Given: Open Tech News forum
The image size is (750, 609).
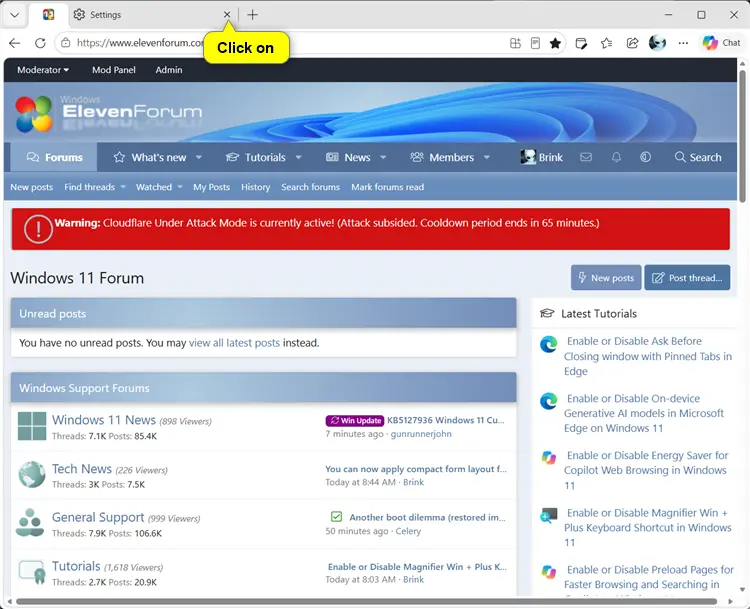Looking at the screenshot, I should pos(82,469).
